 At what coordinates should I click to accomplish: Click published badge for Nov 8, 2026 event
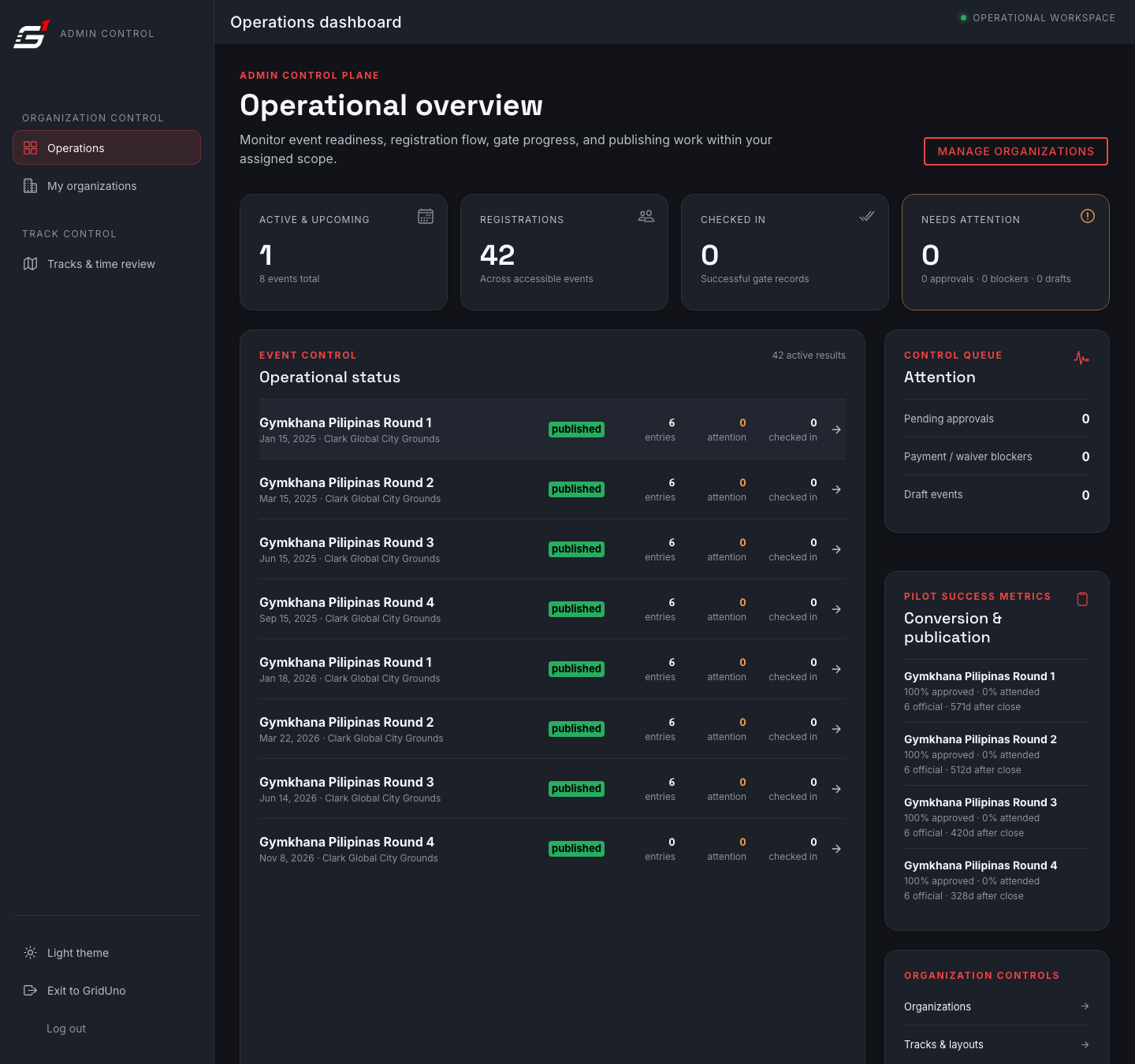pos(576,849)
